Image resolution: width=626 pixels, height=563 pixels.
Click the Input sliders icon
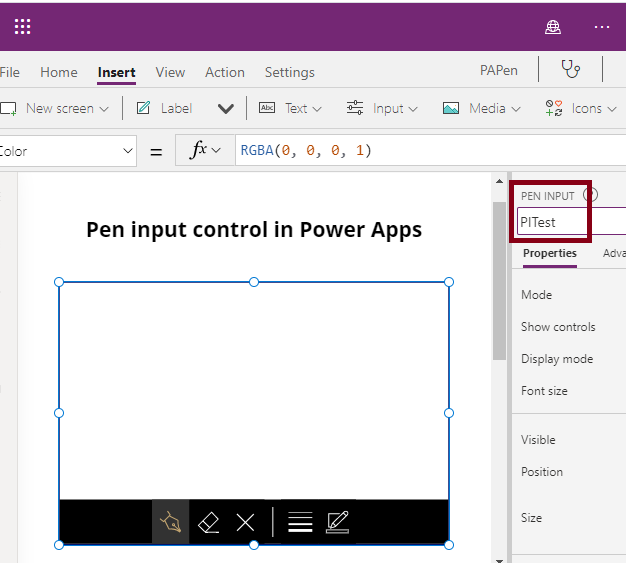tap(355, 108)
